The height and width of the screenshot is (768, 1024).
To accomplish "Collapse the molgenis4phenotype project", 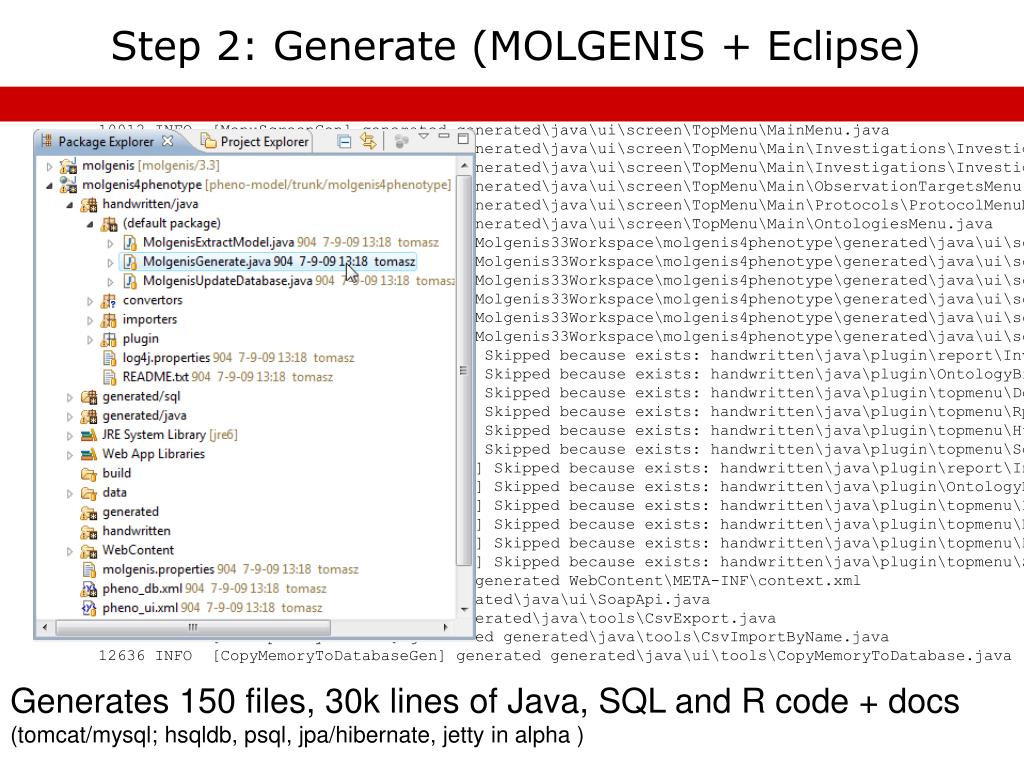I will (49, 185).
